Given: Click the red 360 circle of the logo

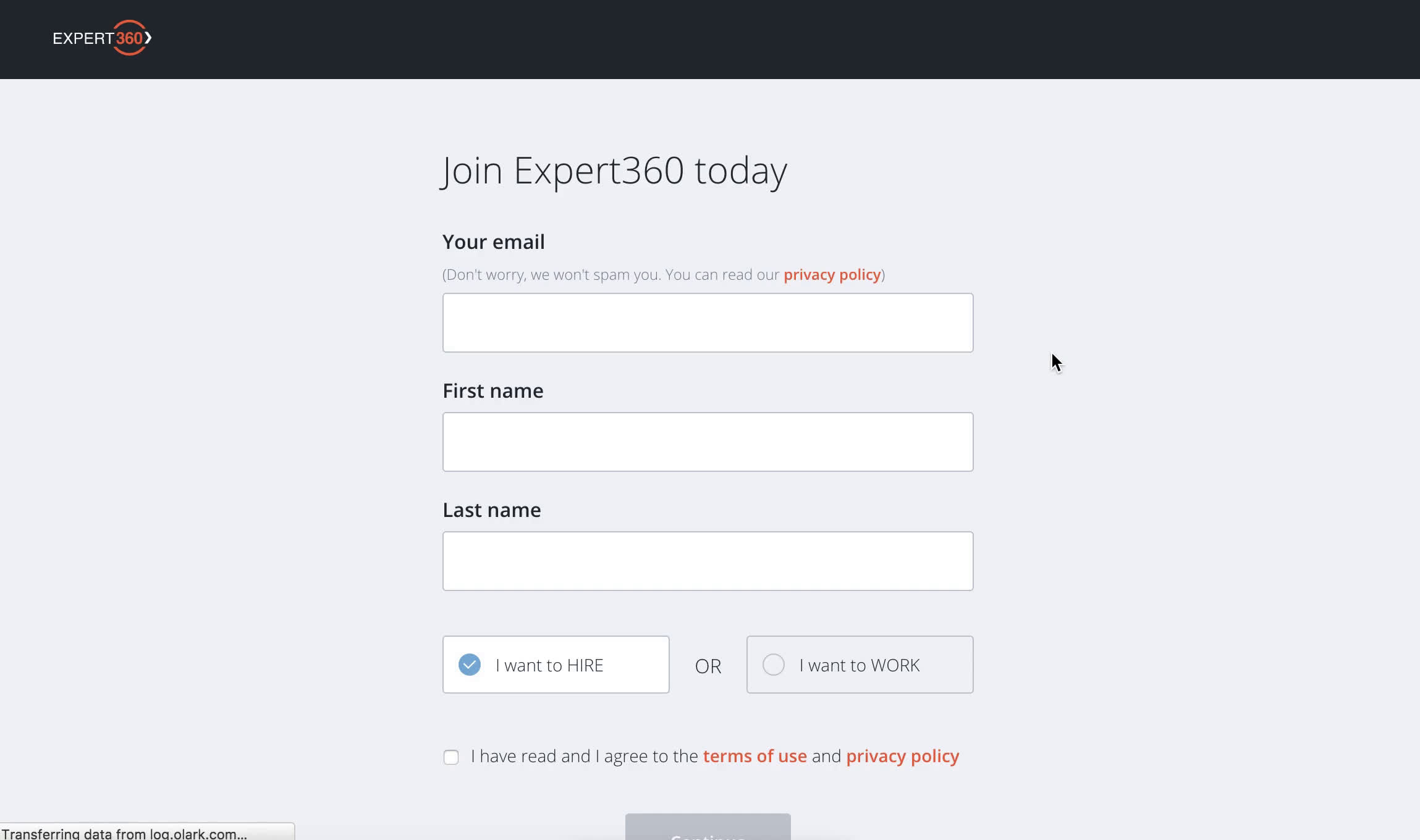Looking at the screenshot, I should (130, 38).
